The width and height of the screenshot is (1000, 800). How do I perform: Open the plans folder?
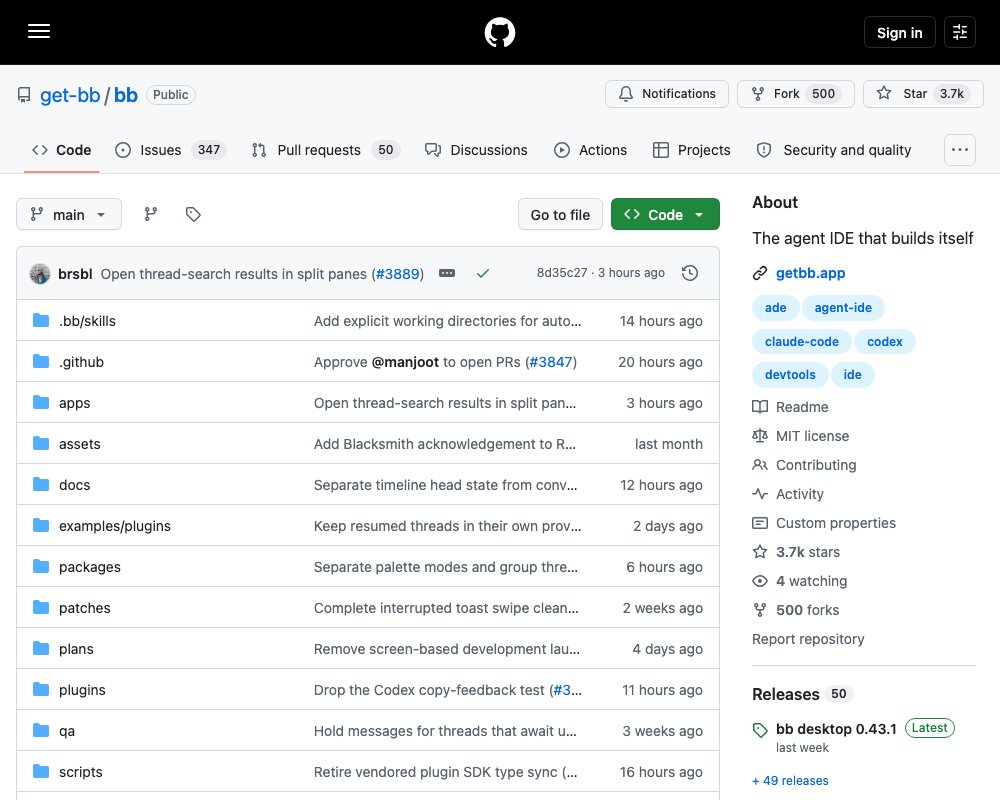tap(77, 649)
